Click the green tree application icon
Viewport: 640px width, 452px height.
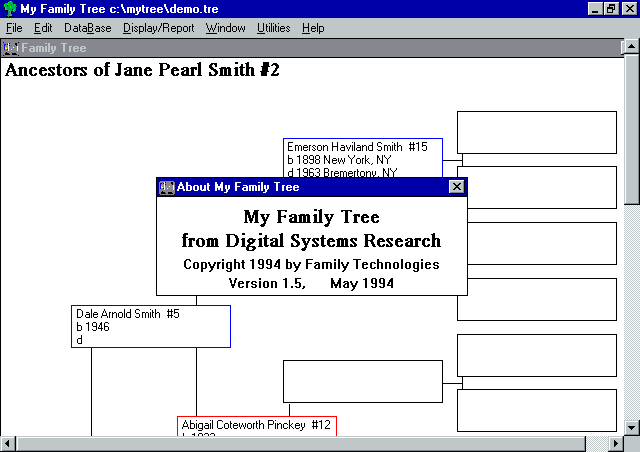click(10, 9)
